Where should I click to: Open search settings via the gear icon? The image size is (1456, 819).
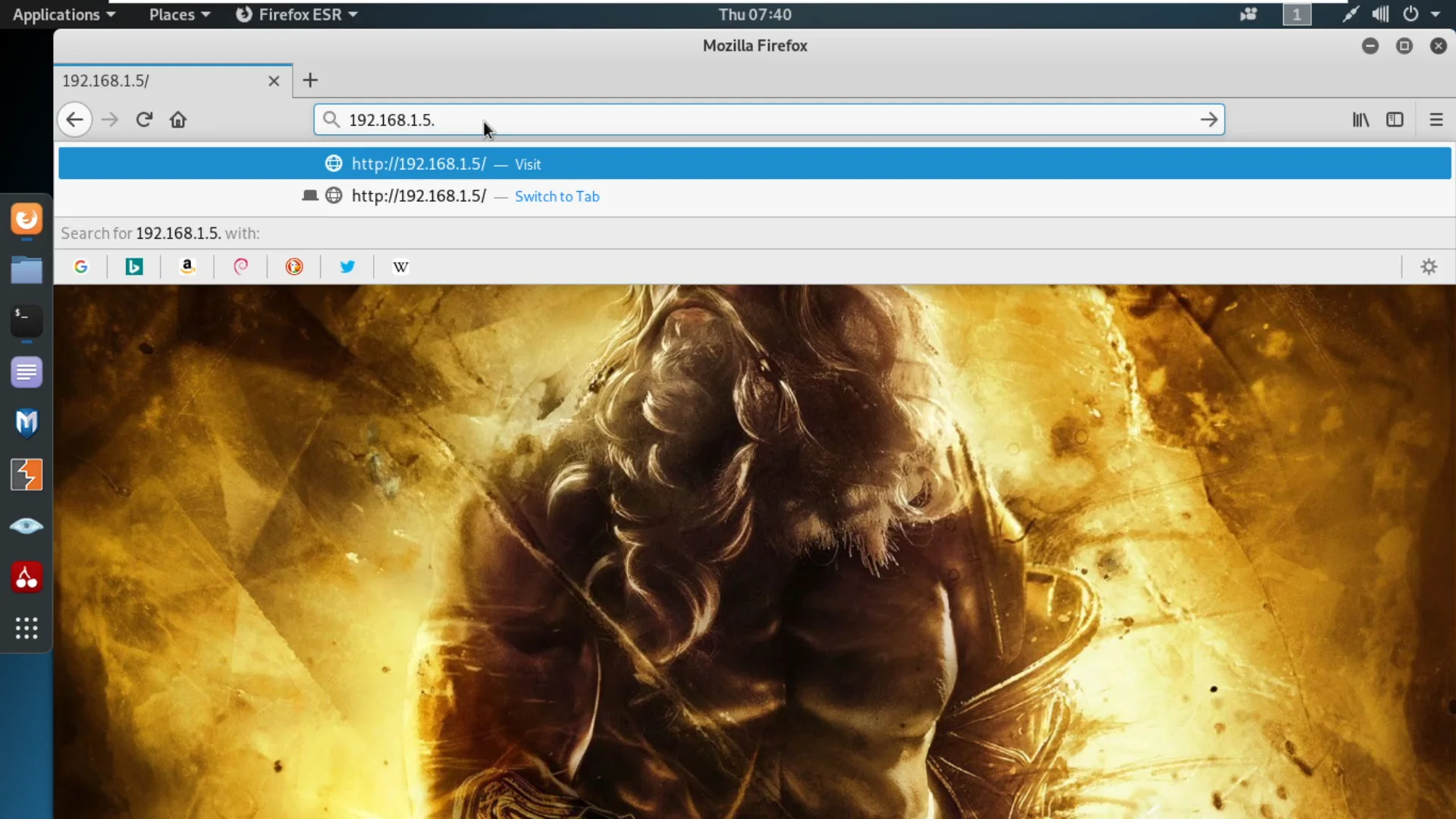coord(1429,266)
